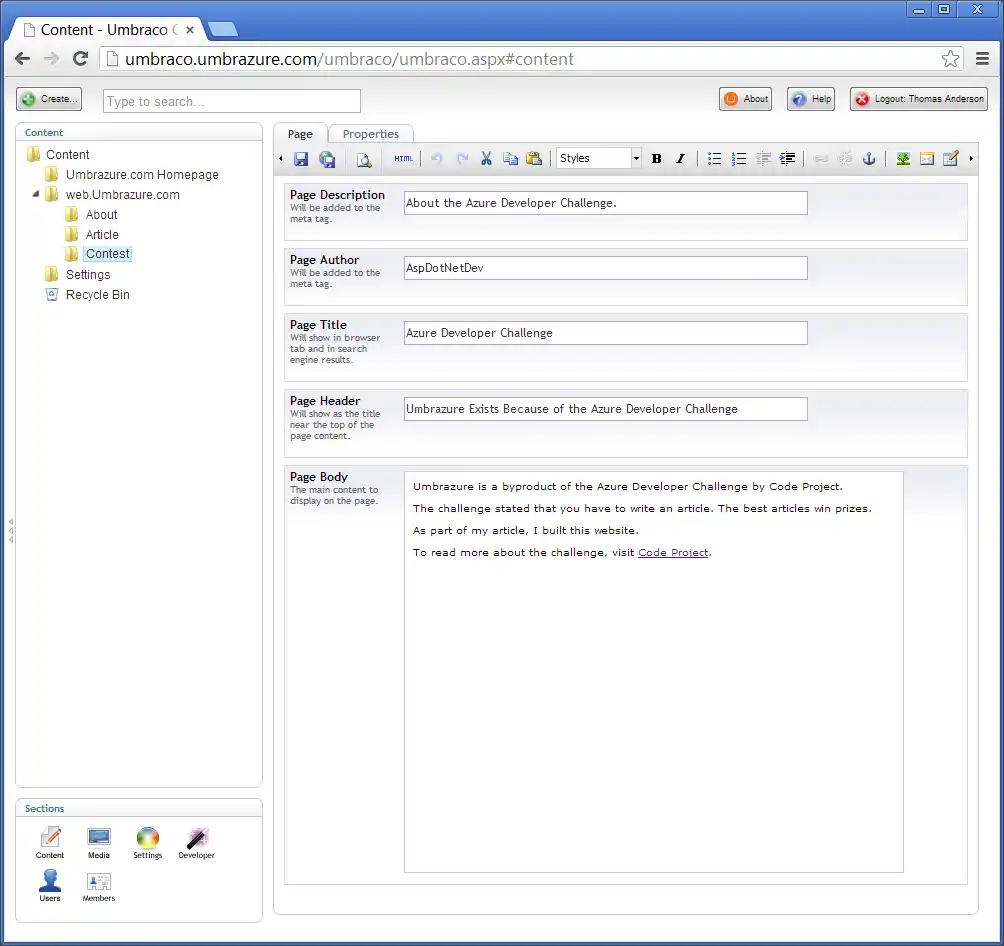Open the Content section icon

pos(50,842)
